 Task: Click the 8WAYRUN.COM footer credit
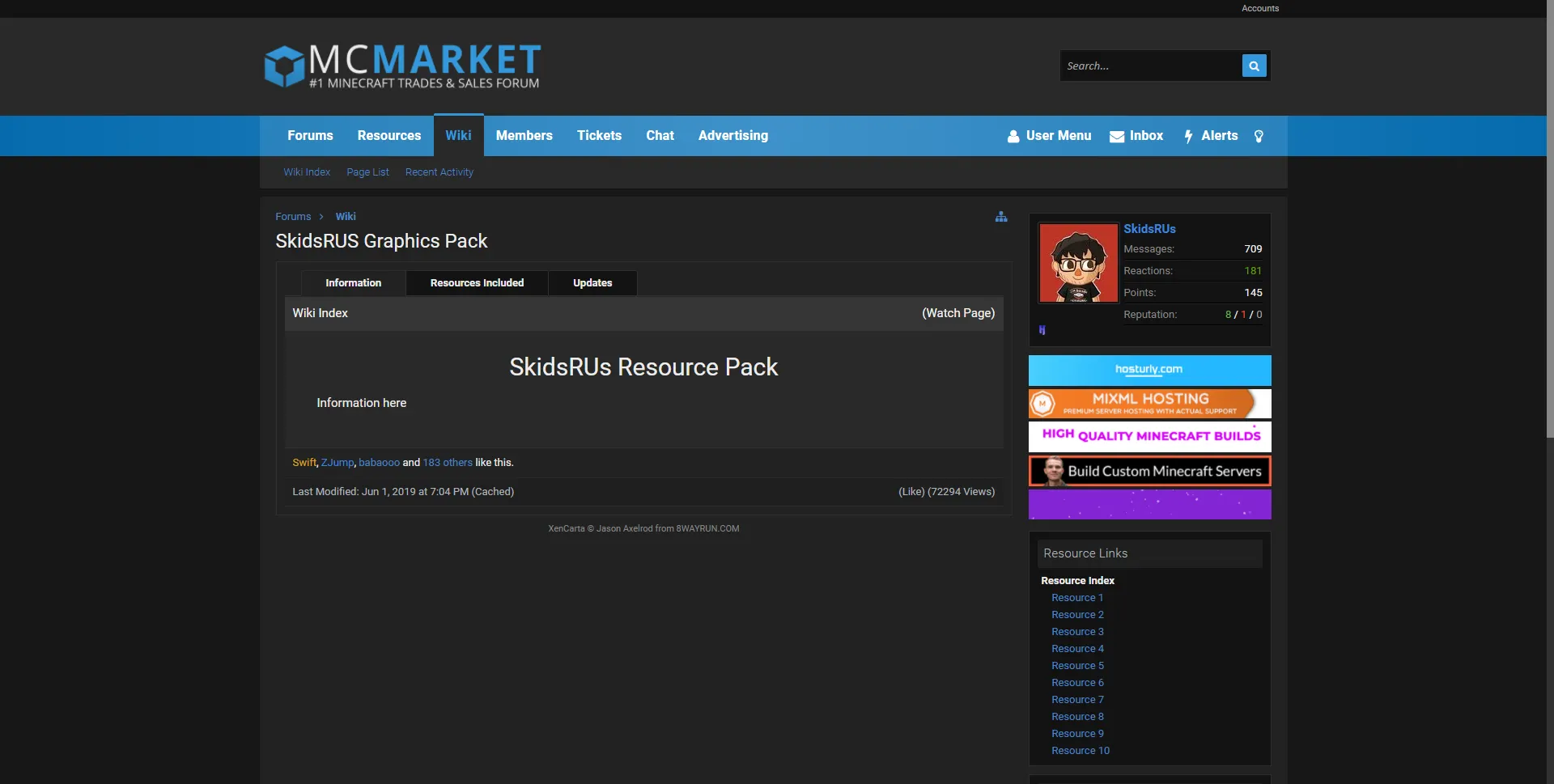click(707, 529)
